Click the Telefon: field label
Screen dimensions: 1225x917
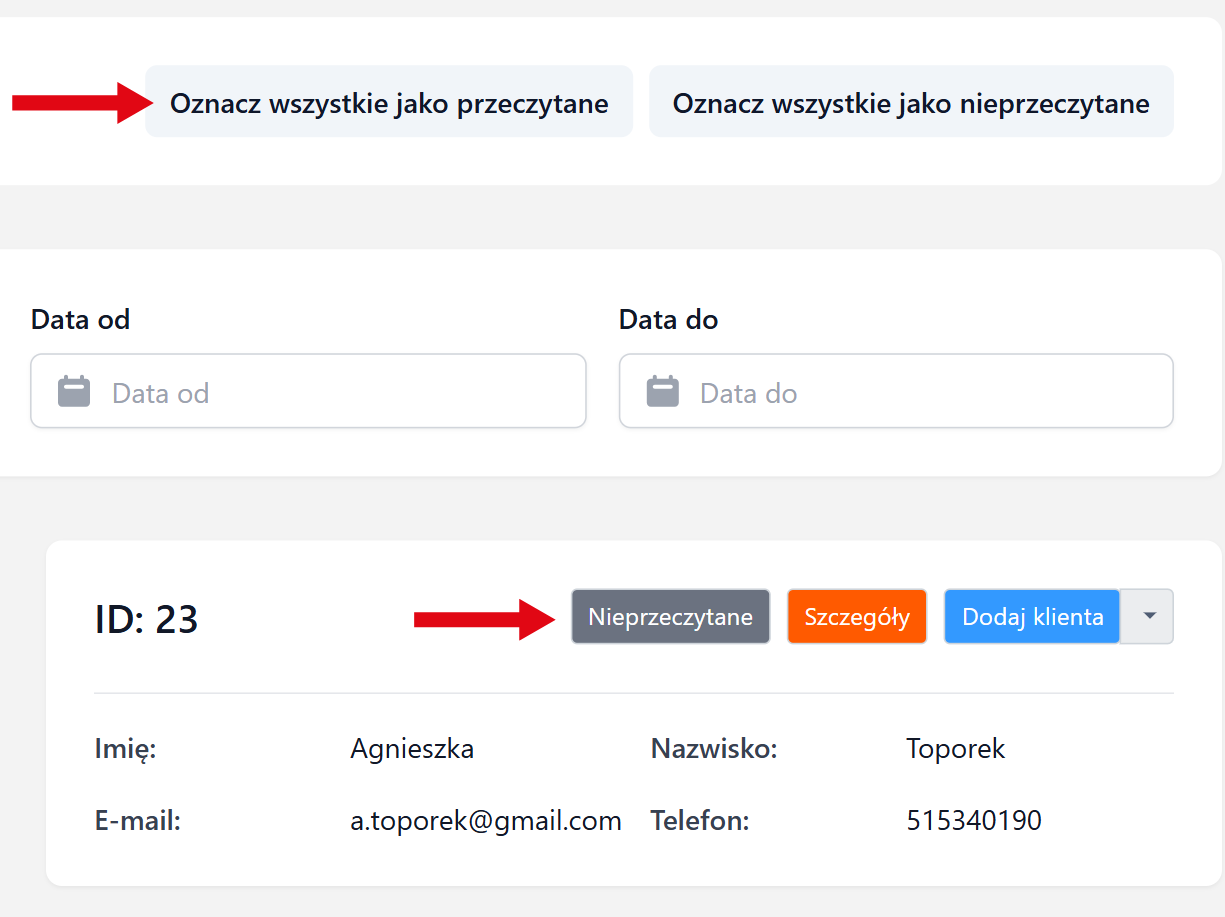click(x=700, y=821)
